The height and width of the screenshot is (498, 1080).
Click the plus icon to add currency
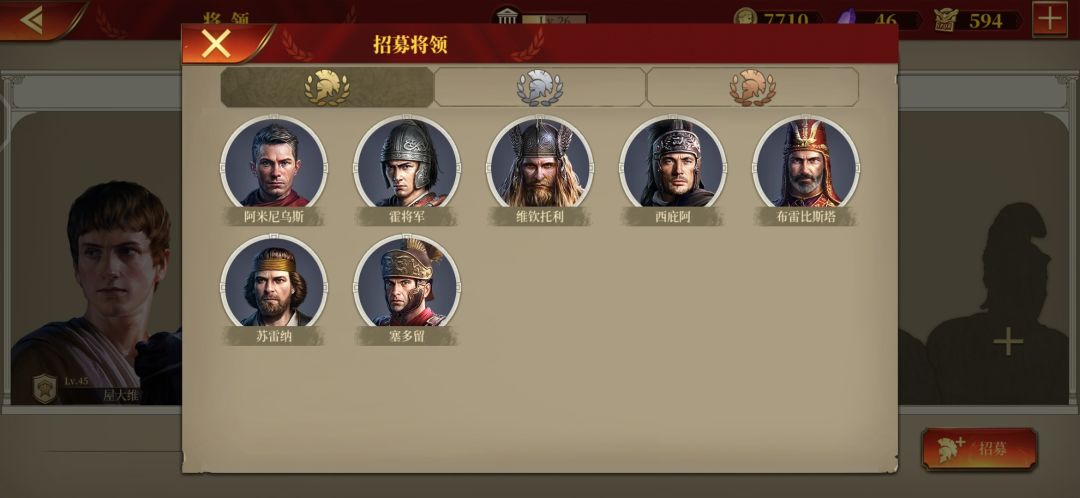[1050, 19]
